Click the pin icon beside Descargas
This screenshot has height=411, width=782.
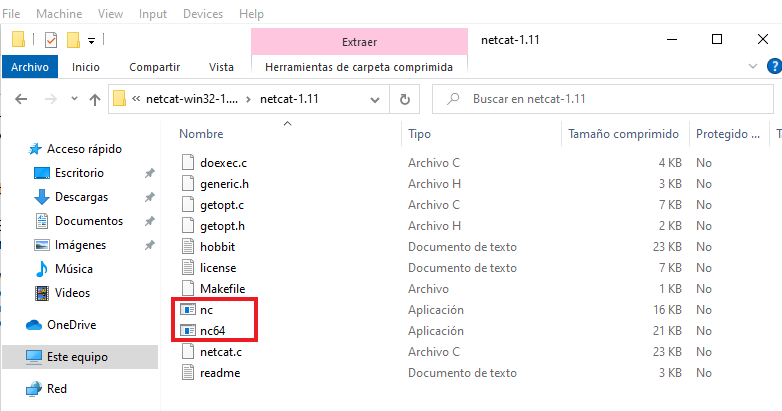pyautogui.click(x=149, y=197)
